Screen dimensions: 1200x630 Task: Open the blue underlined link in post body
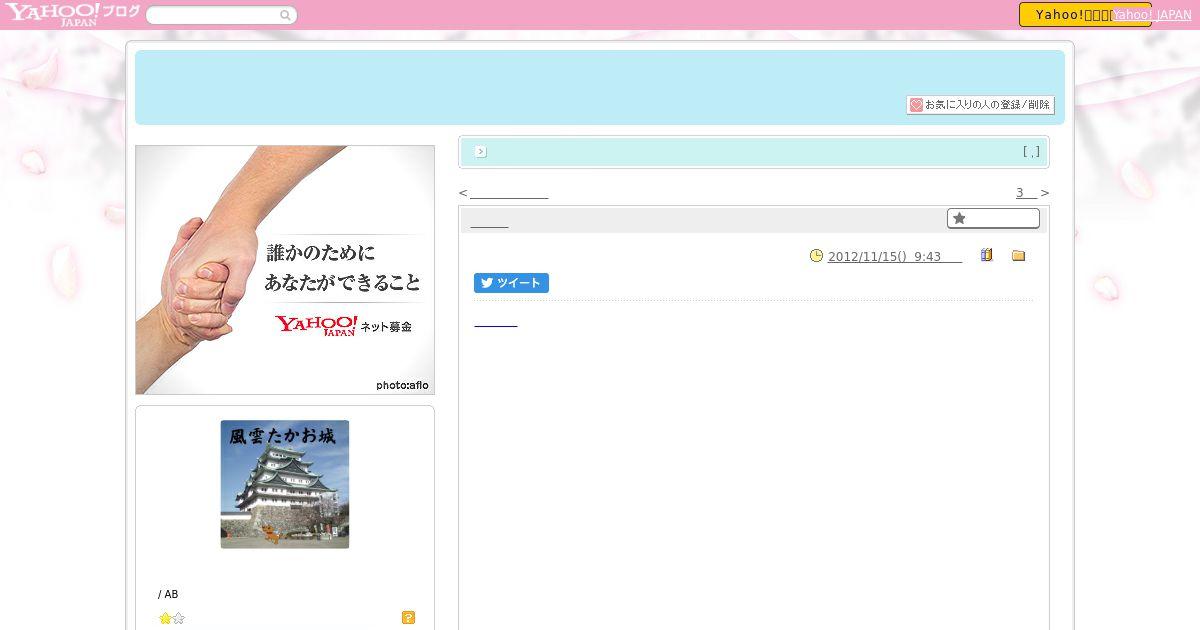pos(496,320)
